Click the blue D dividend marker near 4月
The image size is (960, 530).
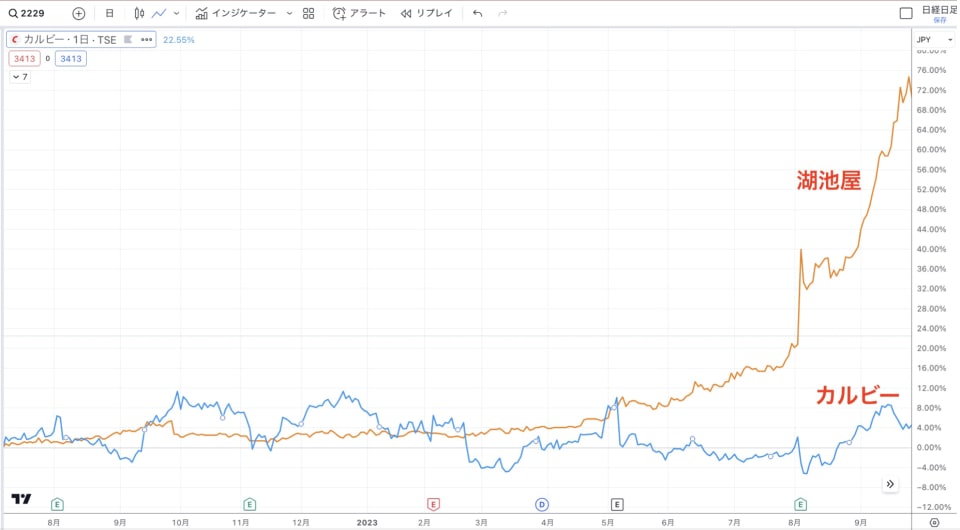[x=542, y=504]
